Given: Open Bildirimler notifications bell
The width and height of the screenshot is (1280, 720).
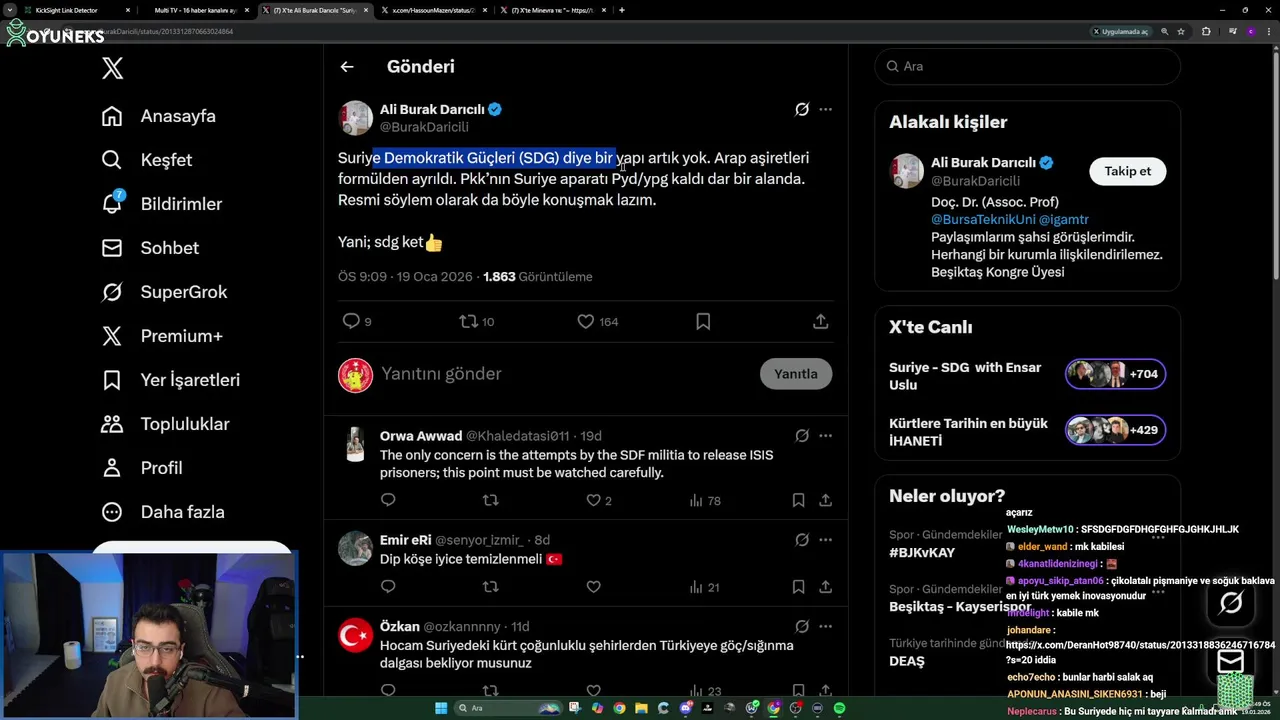Looking at the screenshot, I should [162, 204].
